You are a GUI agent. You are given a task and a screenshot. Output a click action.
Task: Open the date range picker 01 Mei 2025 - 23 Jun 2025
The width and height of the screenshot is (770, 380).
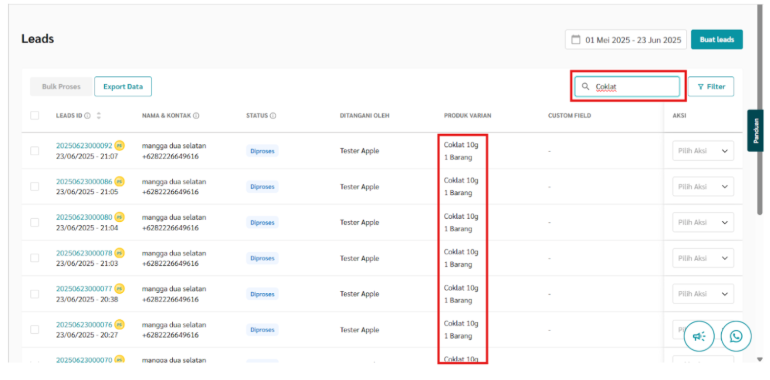(626, 40)
